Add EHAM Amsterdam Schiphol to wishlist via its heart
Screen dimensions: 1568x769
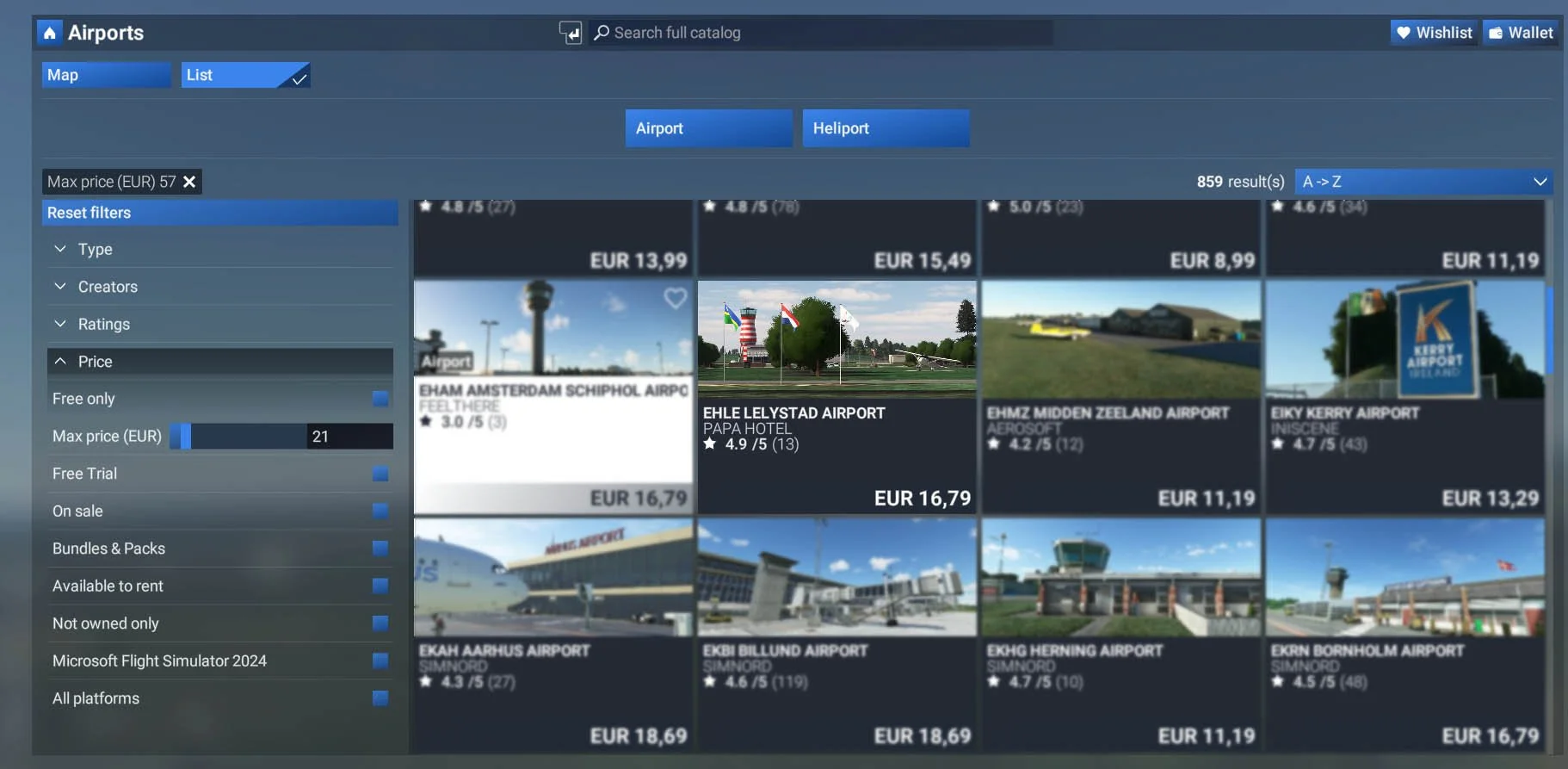point(676,298)
